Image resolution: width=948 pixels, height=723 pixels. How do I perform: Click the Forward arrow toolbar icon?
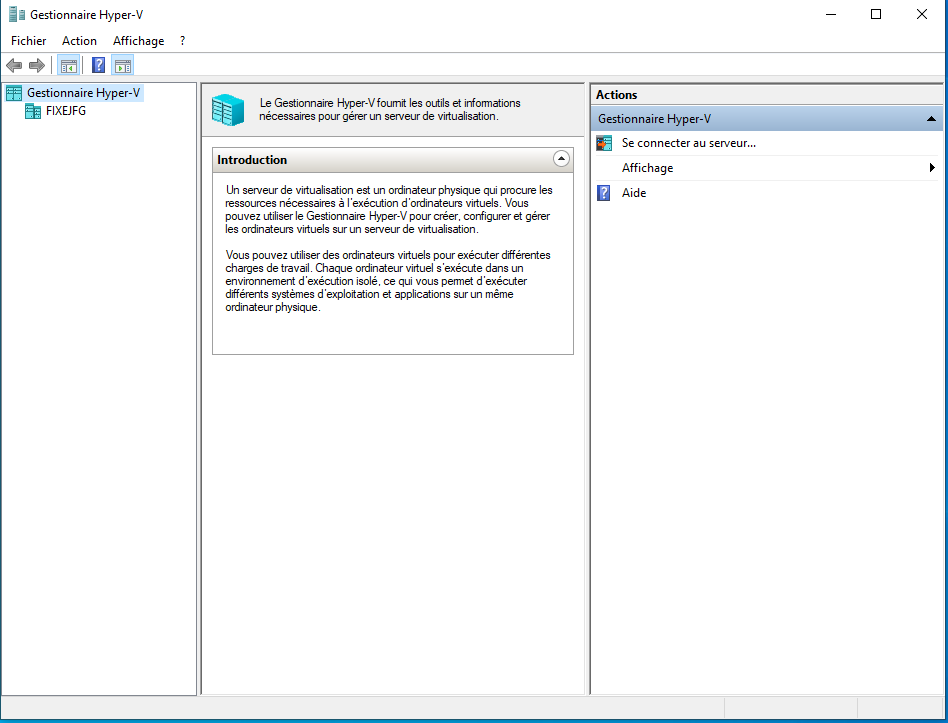(x=37, y=65)
